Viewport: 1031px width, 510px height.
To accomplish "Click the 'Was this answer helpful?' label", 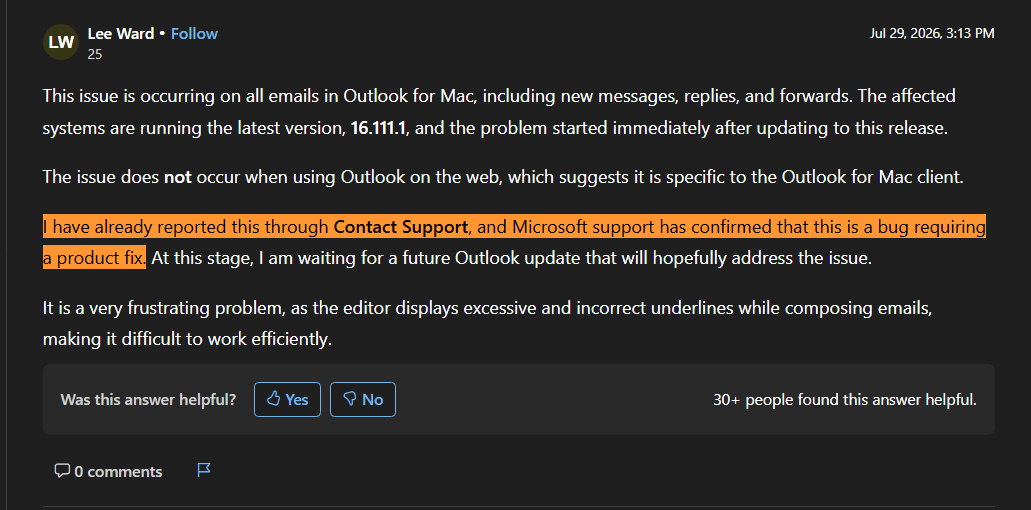I will coord(148,400).
